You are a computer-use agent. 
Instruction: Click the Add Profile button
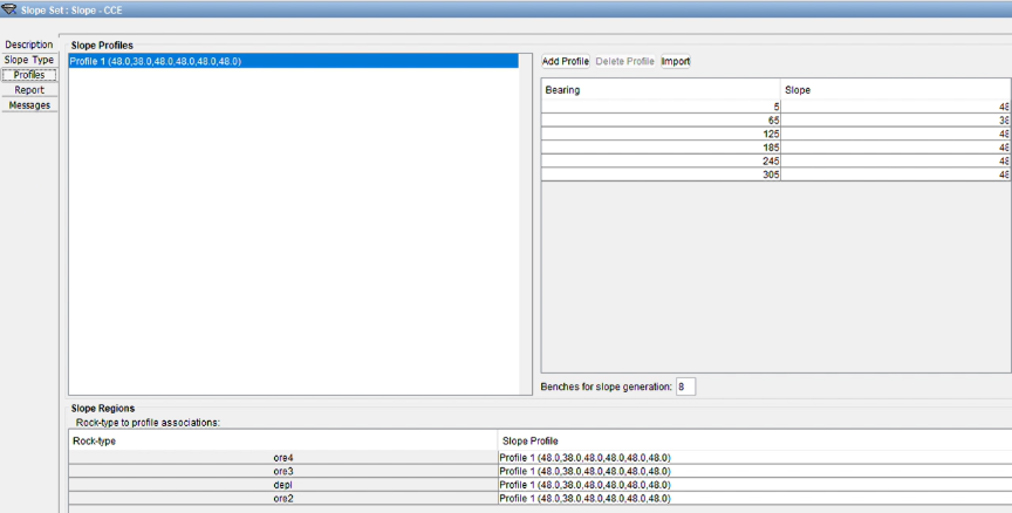click(565, 61)
